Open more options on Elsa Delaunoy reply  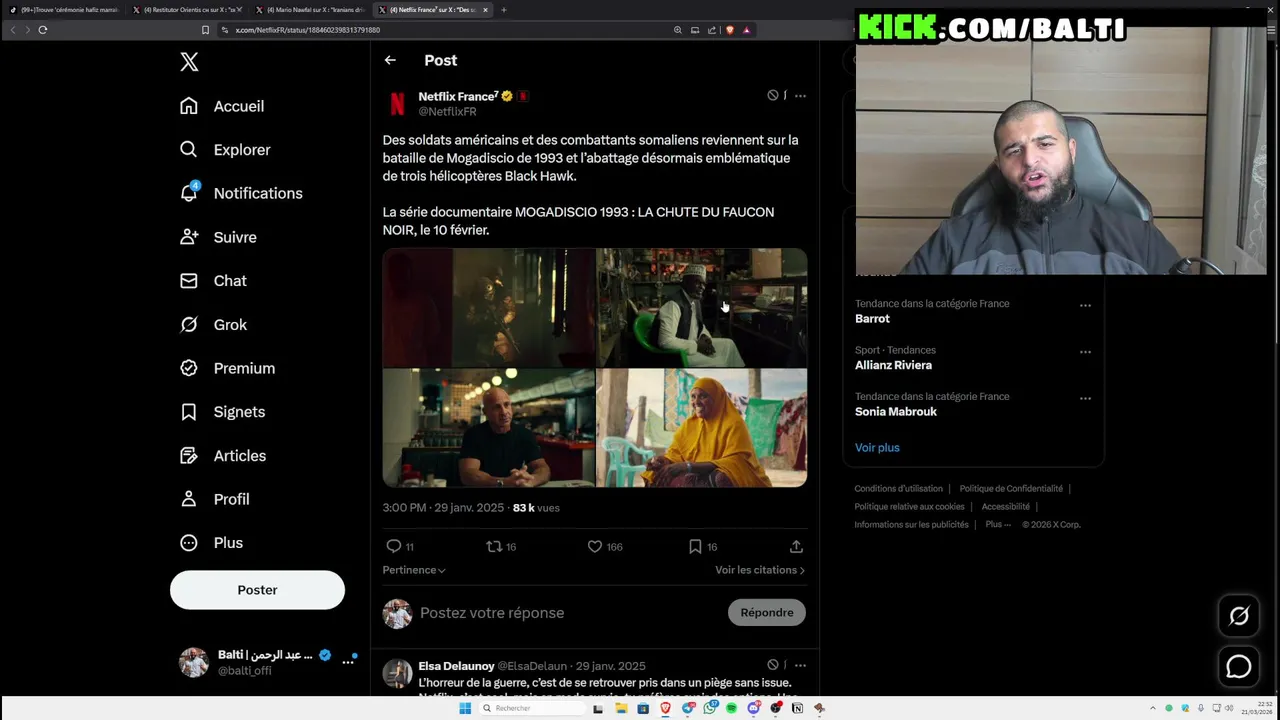pyautogui.click(x=800, y=665)
